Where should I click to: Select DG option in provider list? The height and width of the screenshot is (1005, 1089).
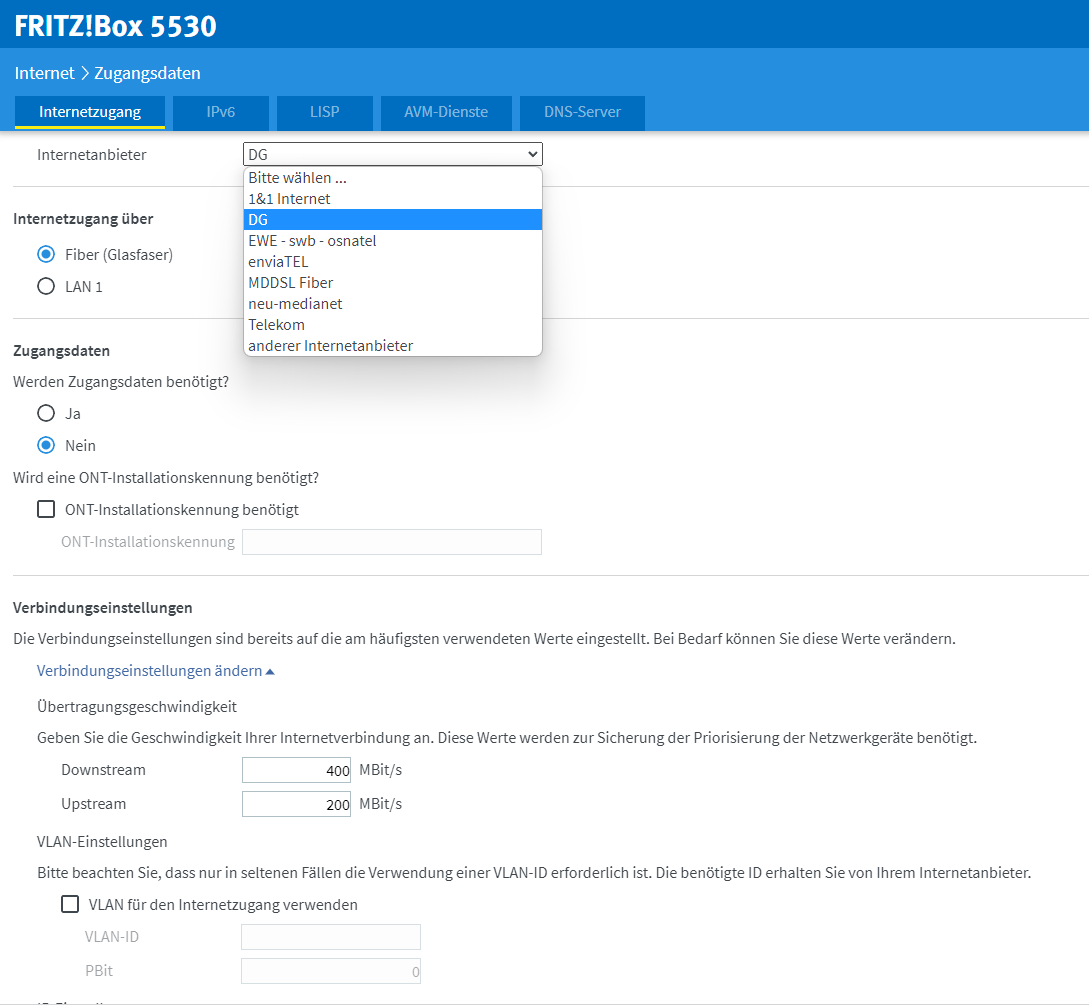coord(392,219)
